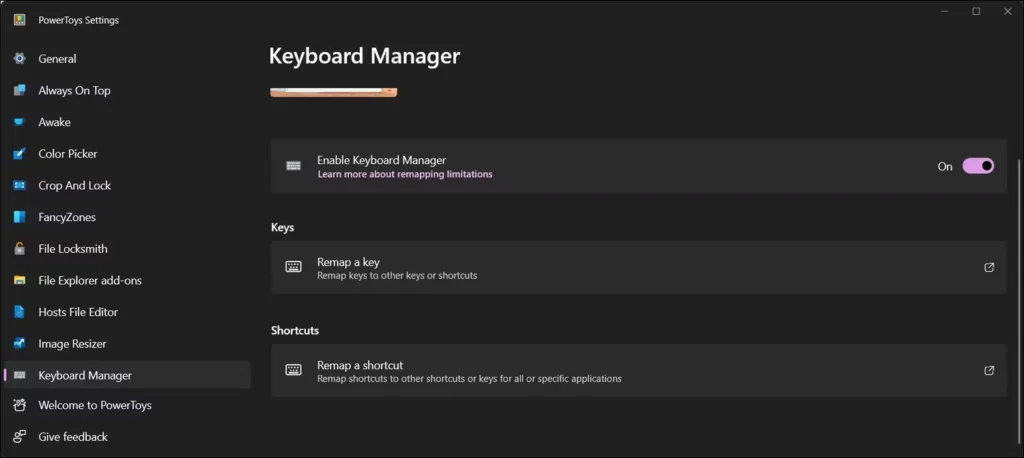This screenshot has height=458, width=1024.
Task: Open Image Resizer settings
Action: (x=127, y=344)
